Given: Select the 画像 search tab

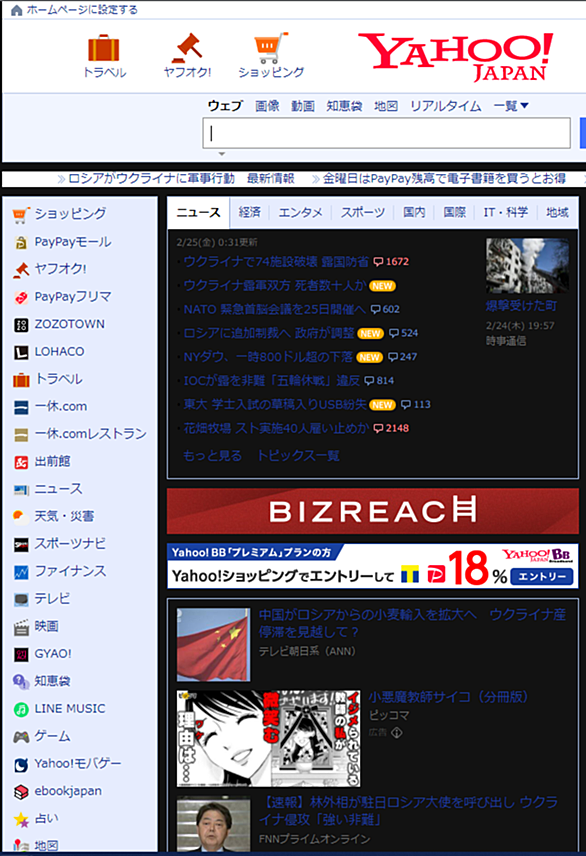Looking at the screenshot, I should [x=267, y=106].
